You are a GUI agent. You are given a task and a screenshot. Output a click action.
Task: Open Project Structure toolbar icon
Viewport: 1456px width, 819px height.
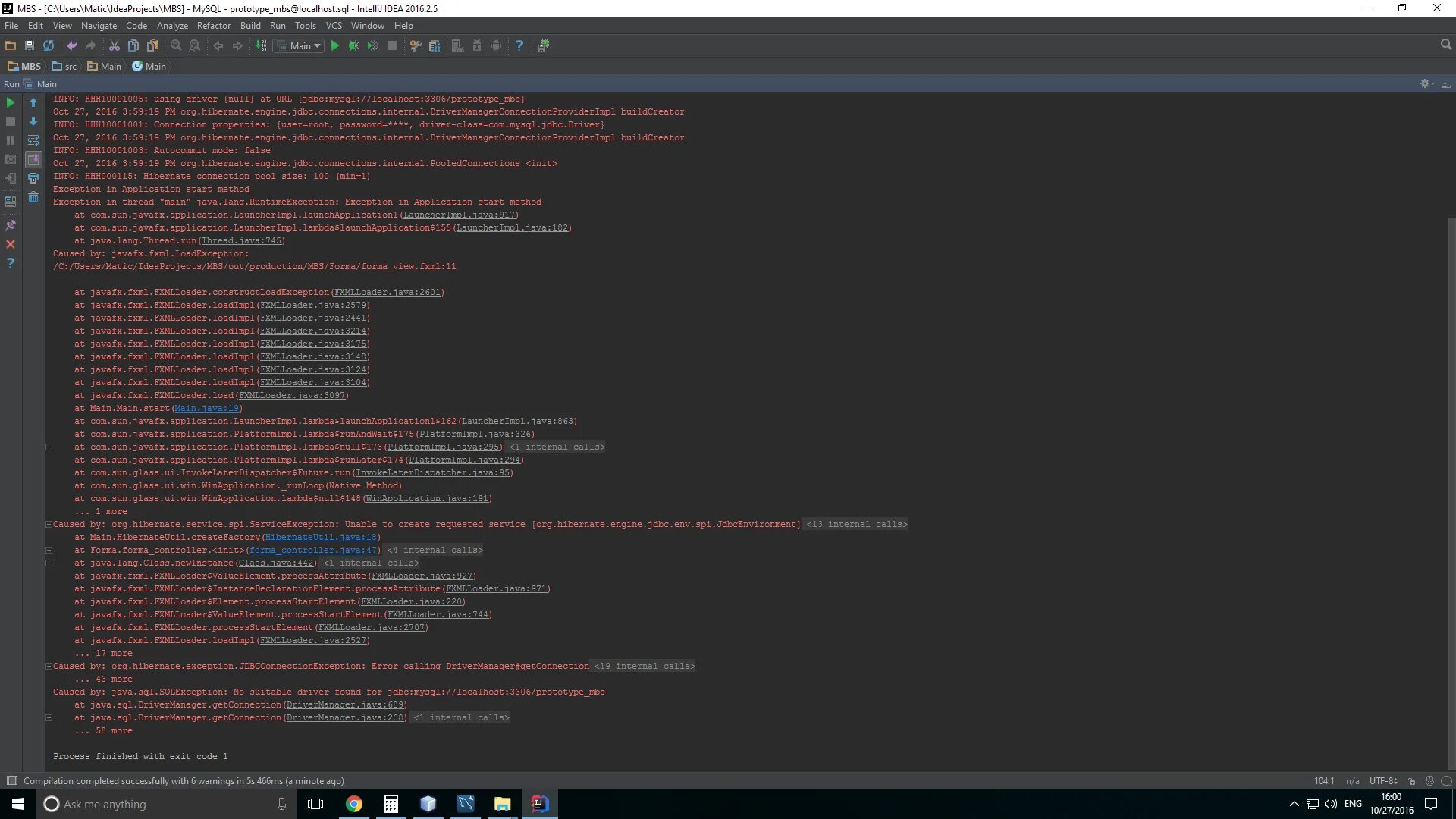435,46
